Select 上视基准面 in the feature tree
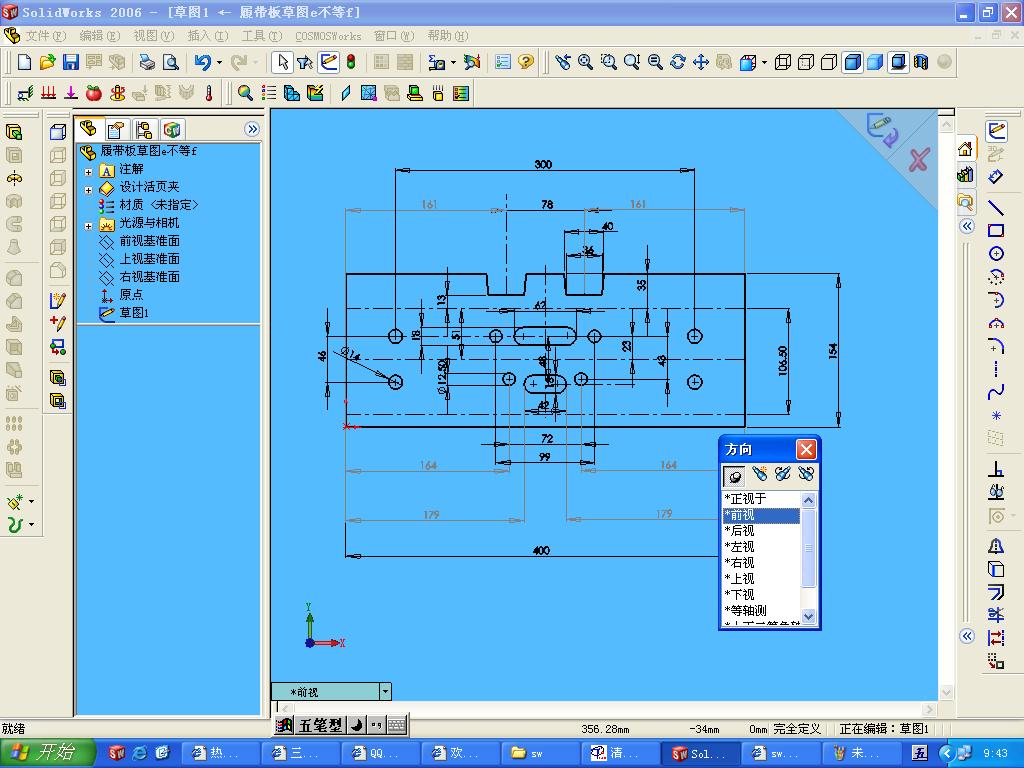The image size is (1024, 768). coord(149,259)
